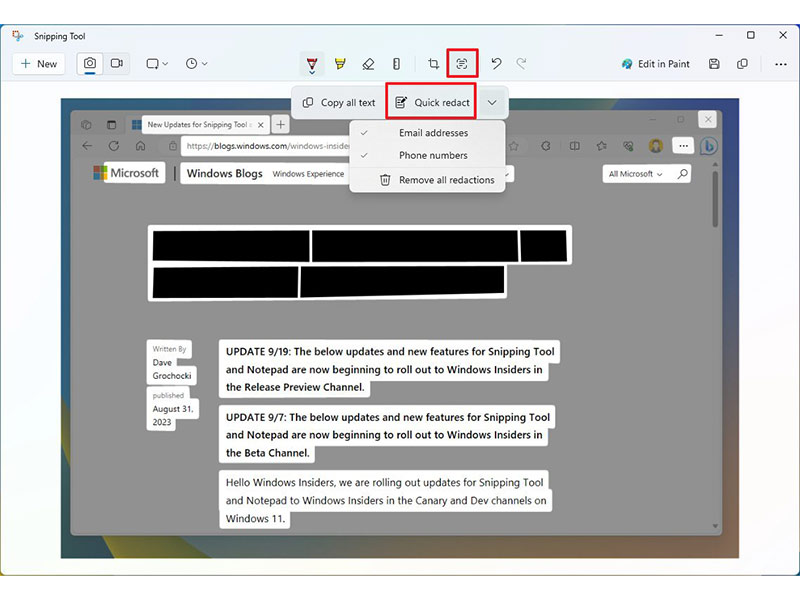The height and width of the screenshot is (600, 800).
Task: Click the UPDATE 9/19 paragraph heading
Action: click(390, 369)
